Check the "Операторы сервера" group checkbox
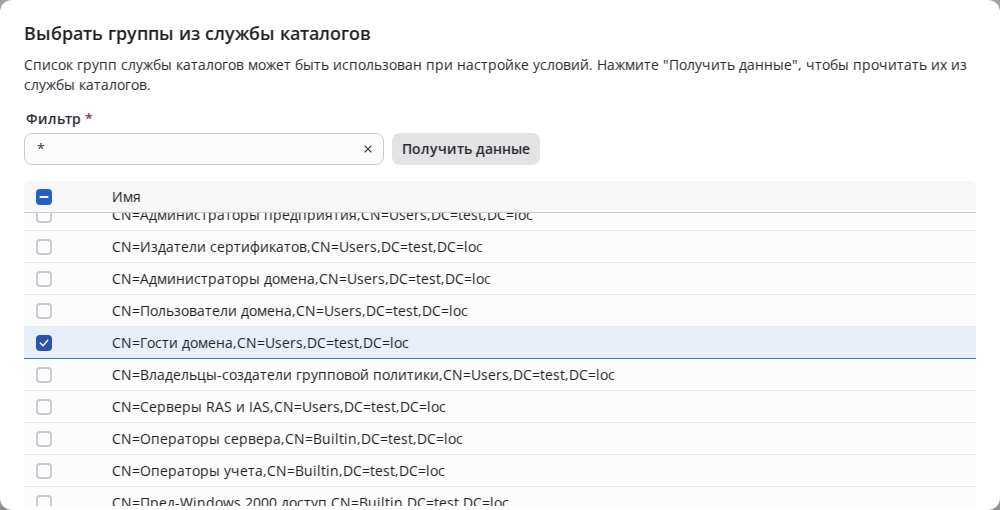The width and height of the screenshot is (1000, 510). point(44,439)
